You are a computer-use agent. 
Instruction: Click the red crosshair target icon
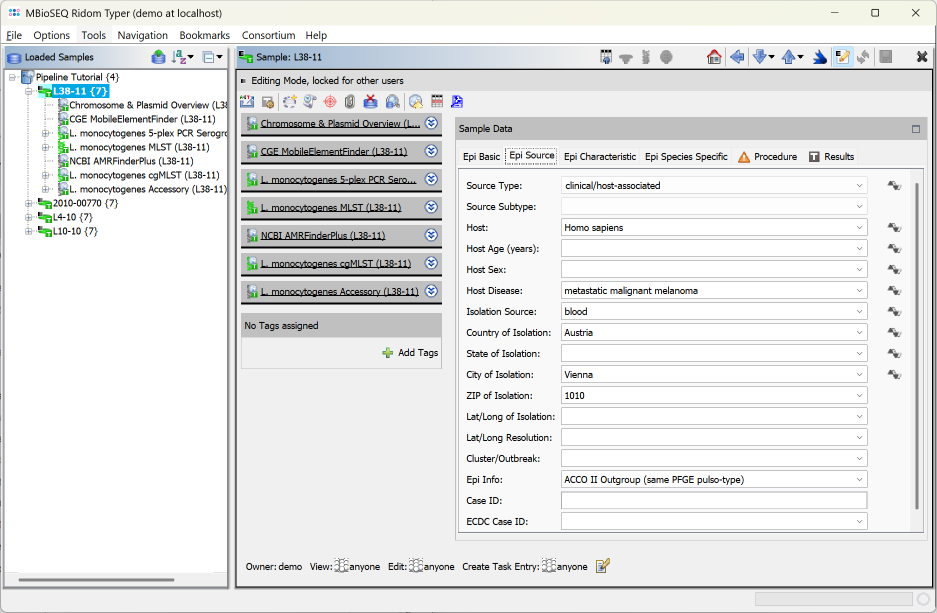pos(329,101)
